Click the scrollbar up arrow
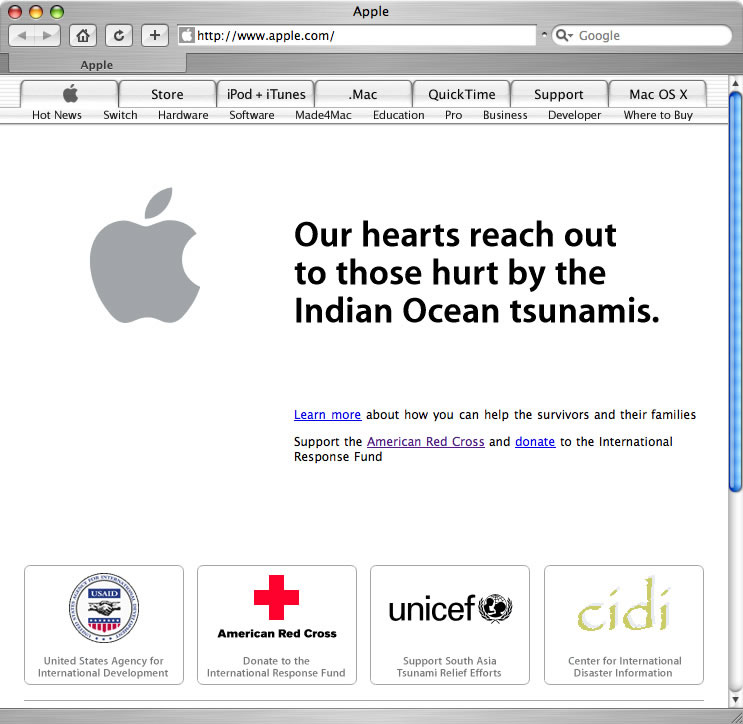 (735, 83)
